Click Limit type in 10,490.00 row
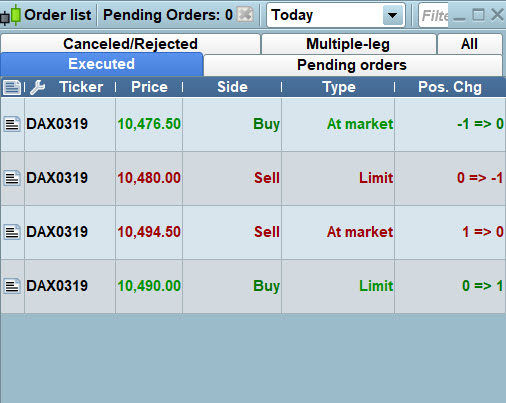Viewport: 506px width, 403px height. tap(376, 286)
